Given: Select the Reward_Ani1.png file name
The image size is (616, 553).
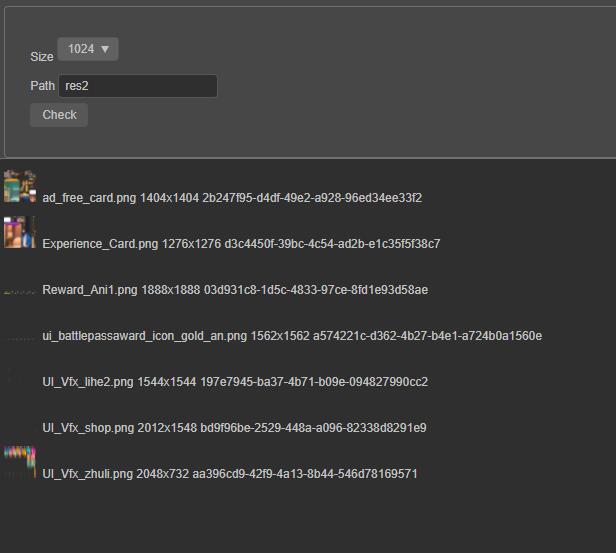Looking at the screenshot, I should point(89,290).
